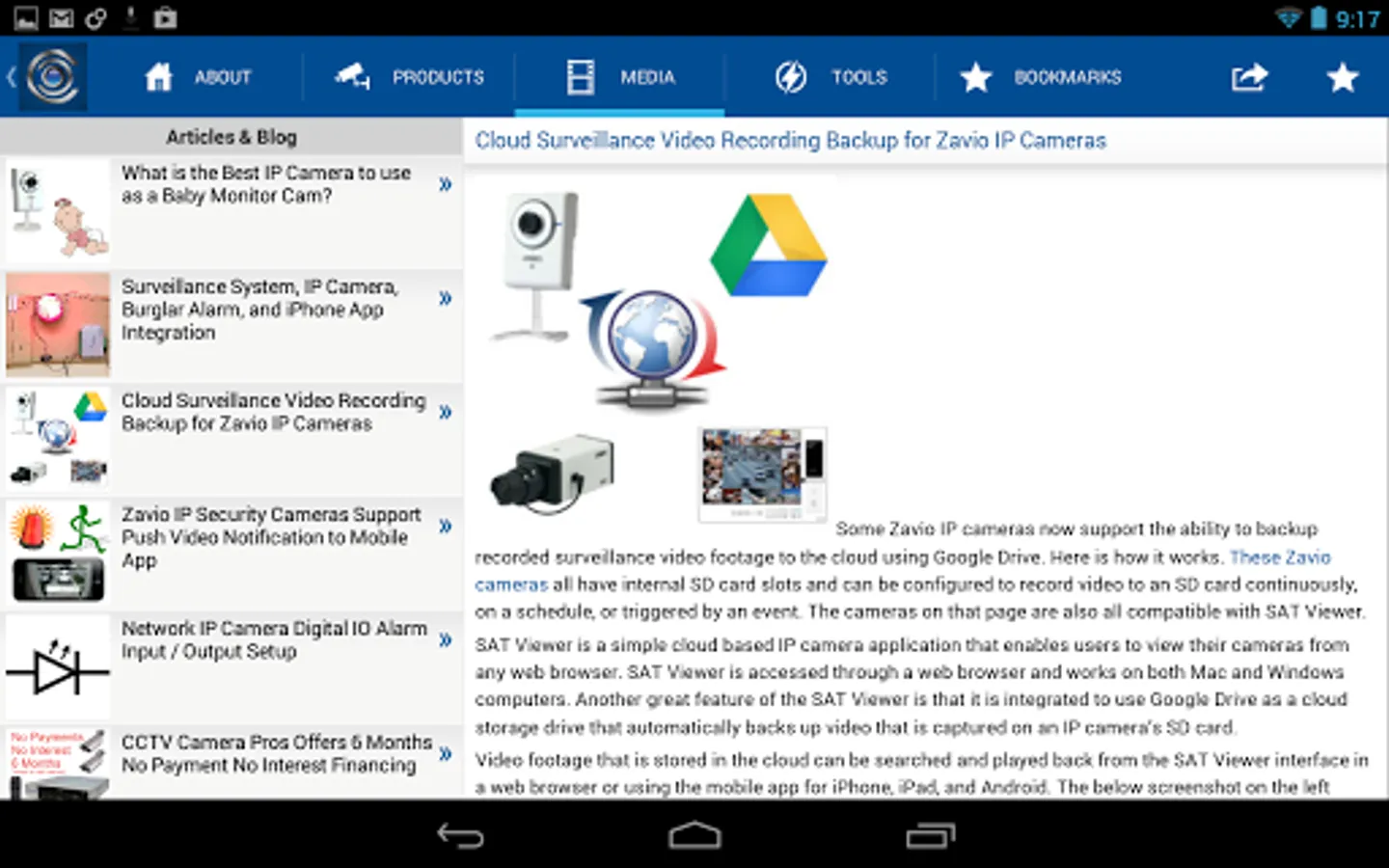Tap the shopping bag notification icon
Viewport: 1389px width, 868px height.
[x=166, y=17]
